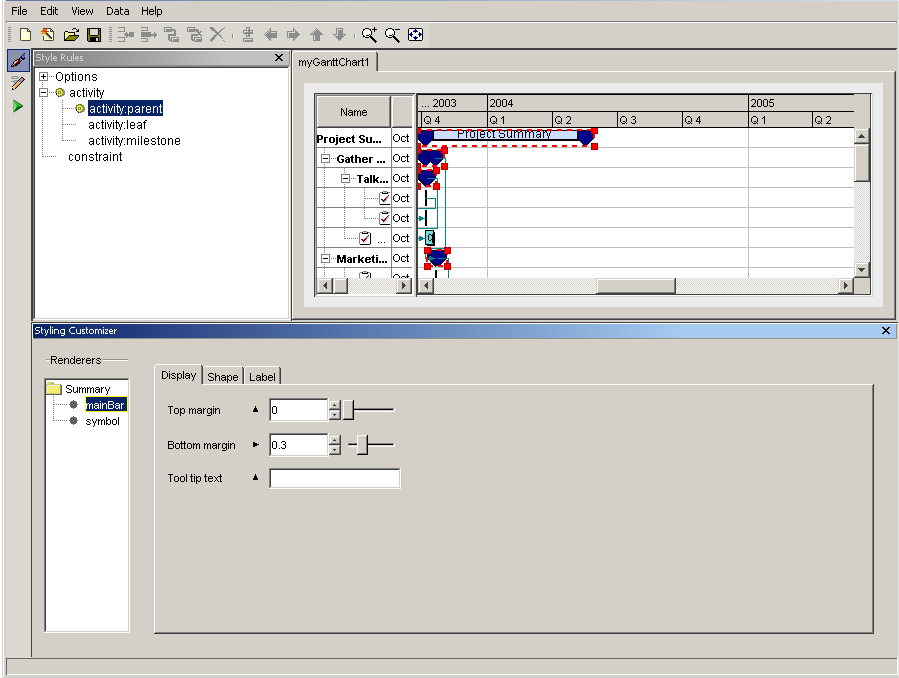Close the Style Rules panel
This screenshot has height=678, width=899.
279,58
